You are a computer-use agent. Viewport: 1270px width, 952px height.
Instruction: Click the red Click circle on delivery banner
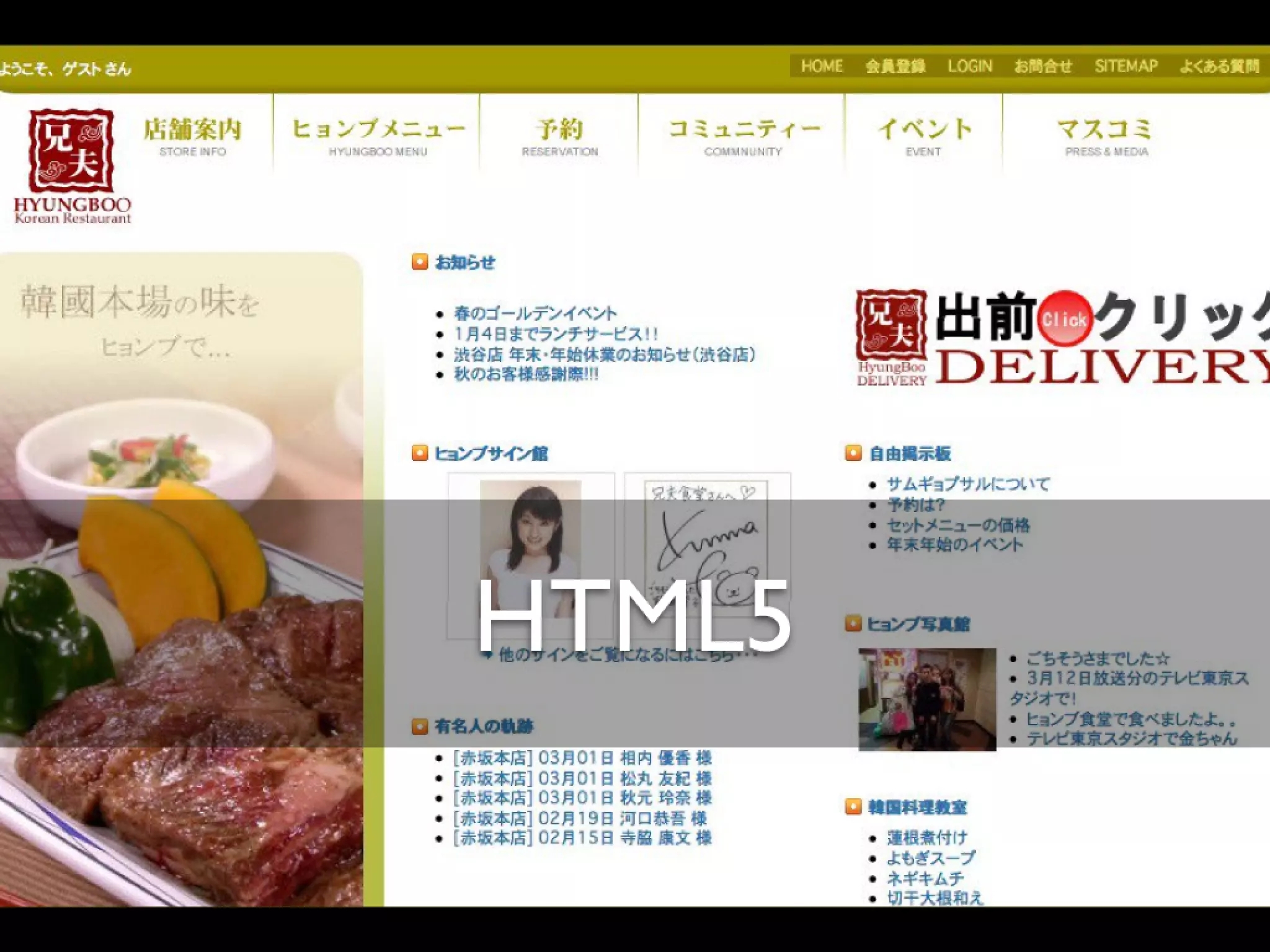point(1064,319)
